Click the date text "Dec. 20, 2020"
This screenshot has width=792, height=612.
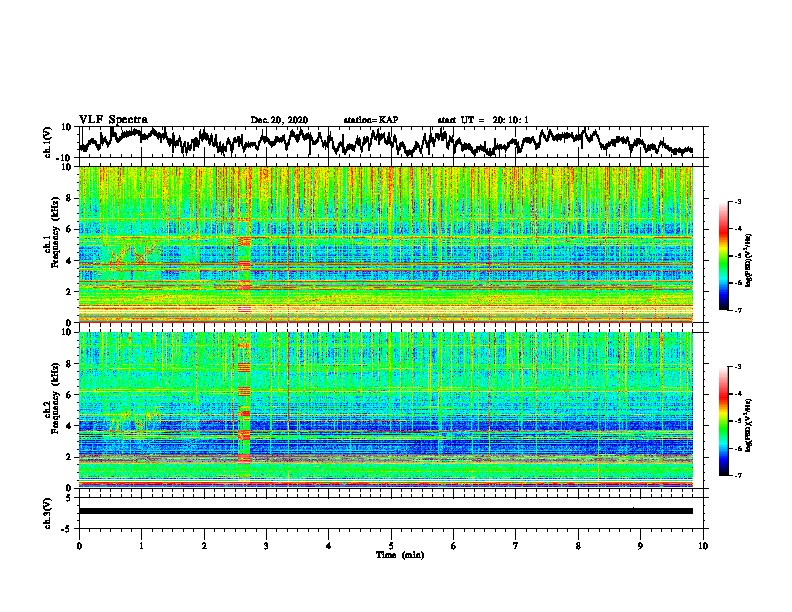(x=279, y=120)
